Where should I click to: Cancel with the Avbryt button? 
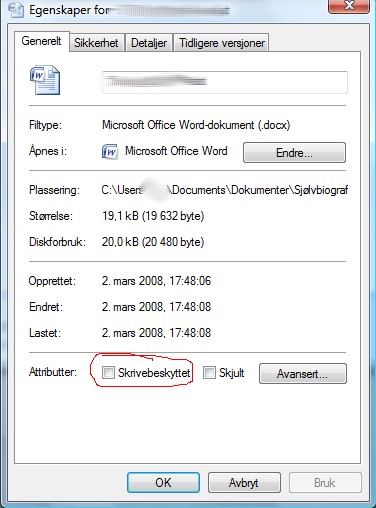244,482
